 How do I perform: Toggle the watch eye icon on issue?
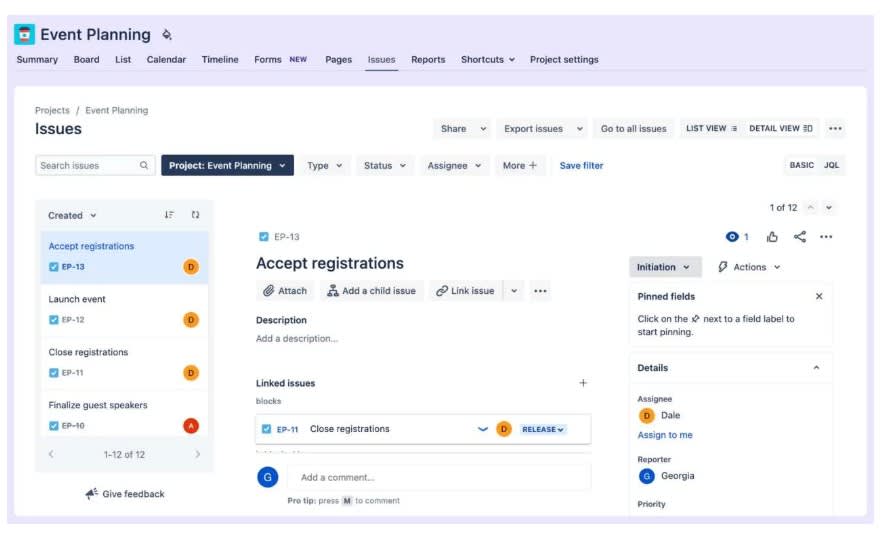732,237
